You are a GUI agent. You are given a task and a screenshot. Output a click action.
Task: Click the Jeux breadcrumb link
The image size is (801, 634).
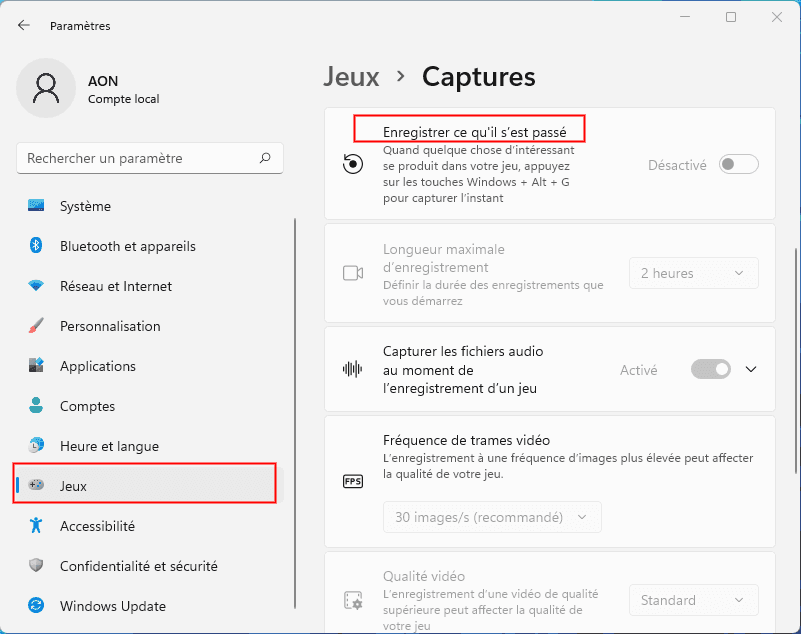351,77
